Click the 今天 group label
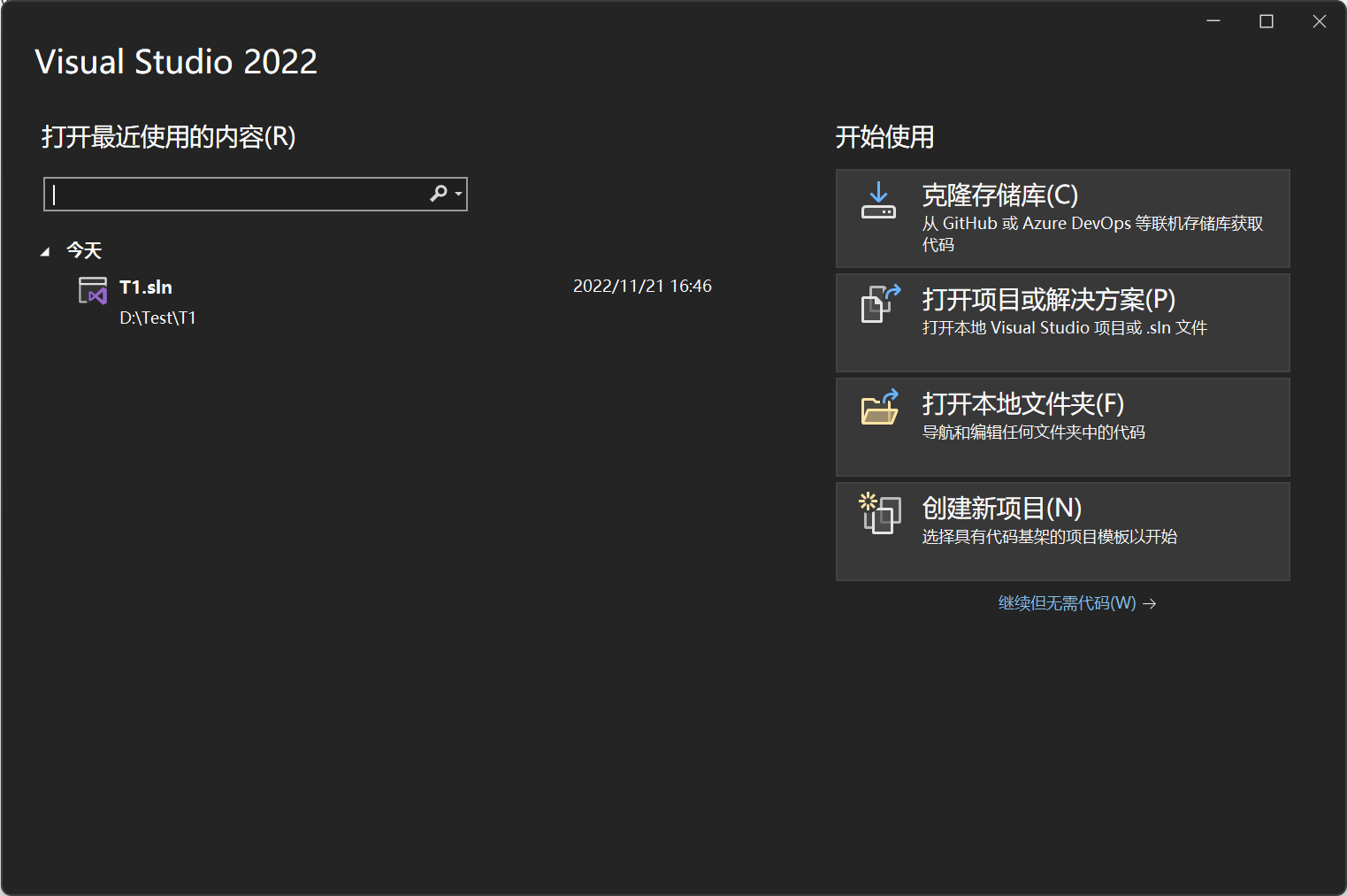 pyautogui.click(x=84, y=250)
